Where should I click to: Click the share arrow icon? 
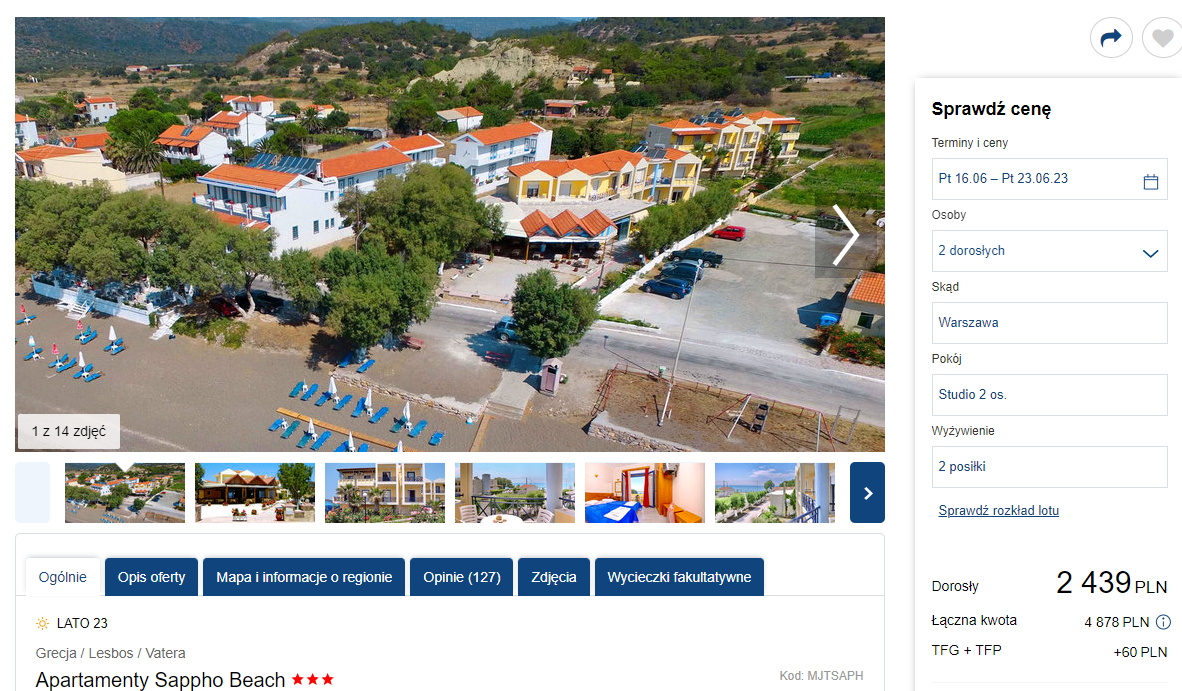tap(1111, 38)
